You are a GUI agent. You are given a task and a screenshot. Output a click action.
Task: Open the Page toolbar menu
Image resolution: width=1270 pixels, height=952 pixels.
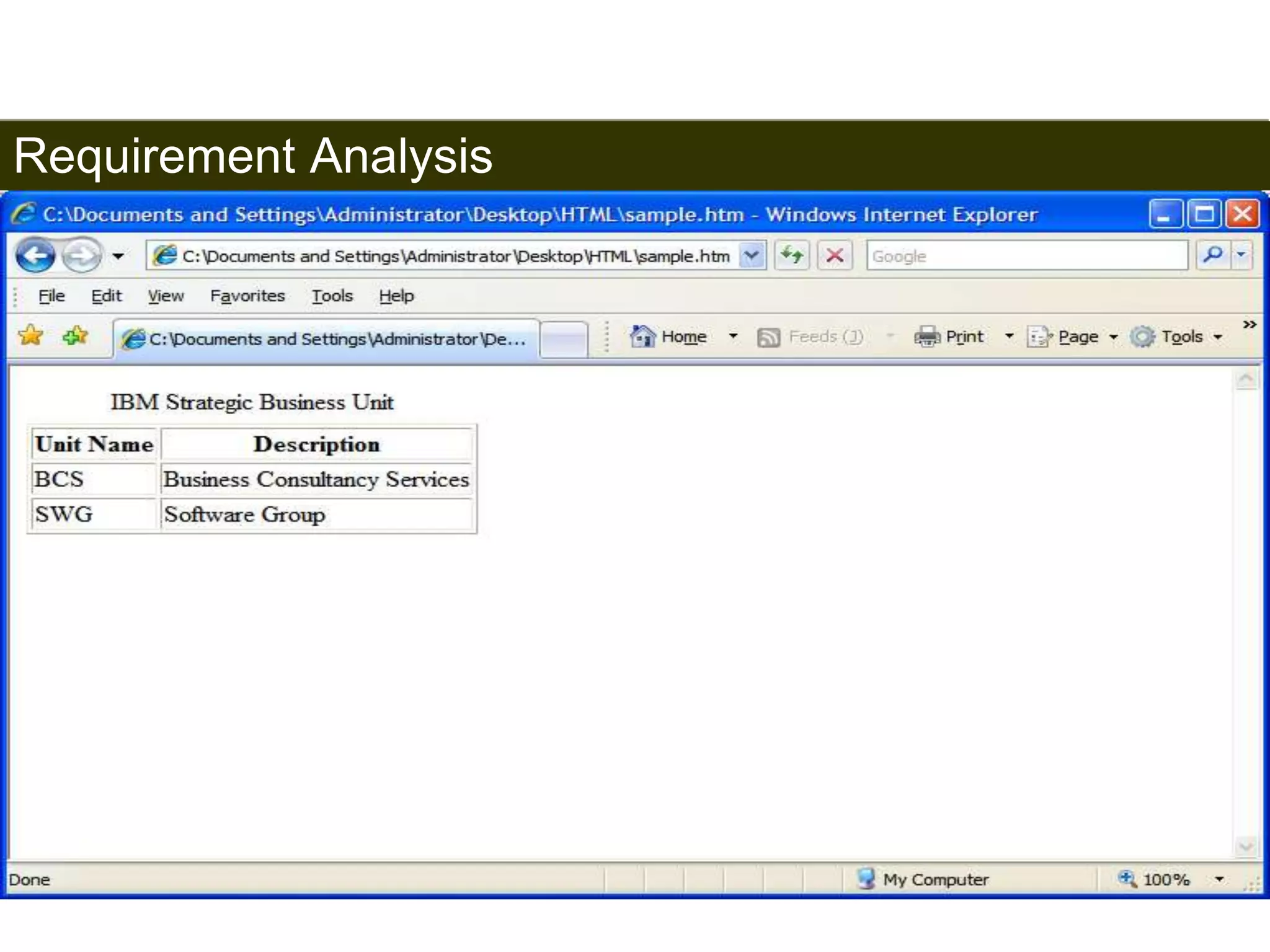pos(1072,337)
